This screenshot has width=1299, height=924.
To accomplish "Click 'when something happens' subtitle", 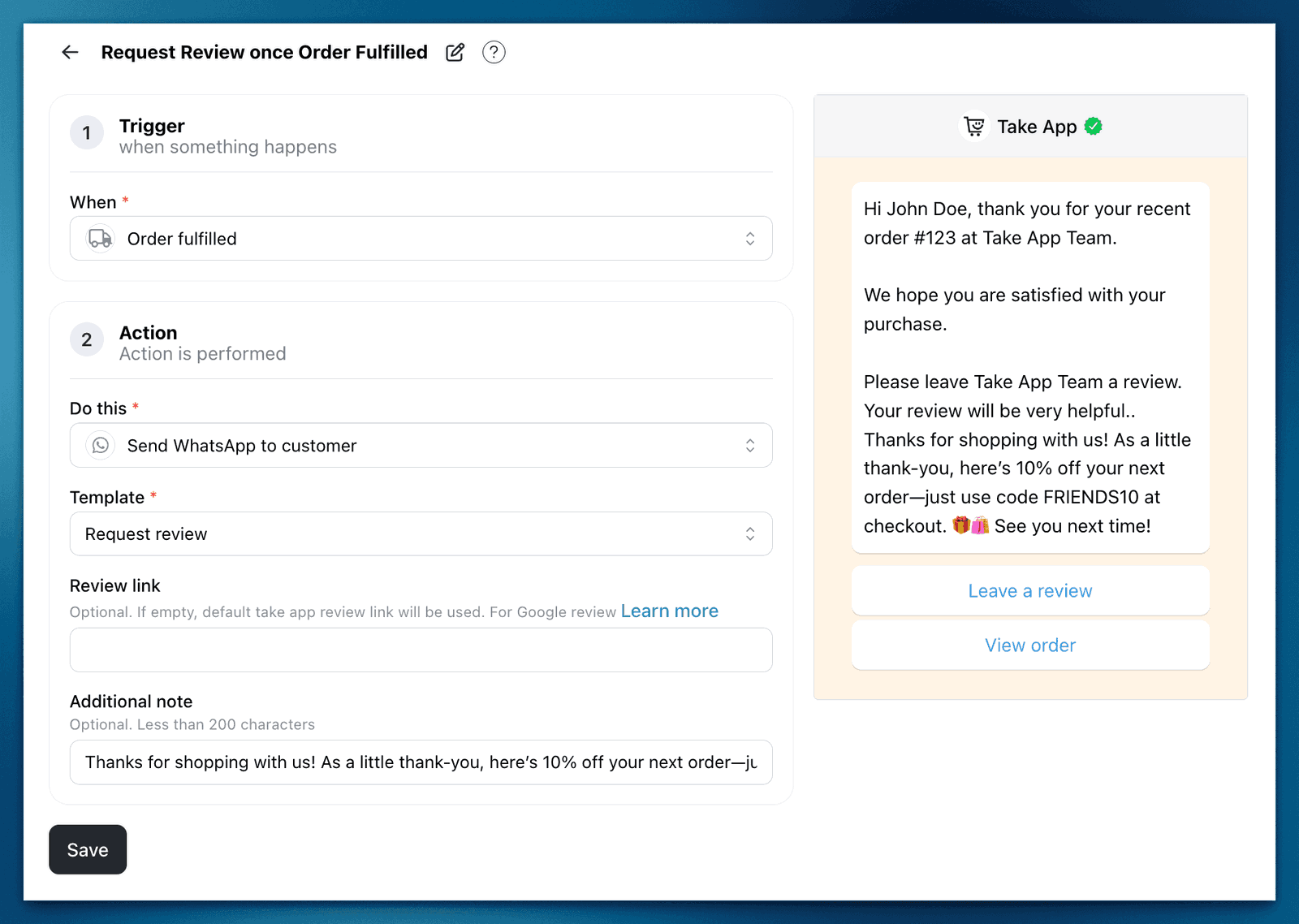I will coord(228,147).
